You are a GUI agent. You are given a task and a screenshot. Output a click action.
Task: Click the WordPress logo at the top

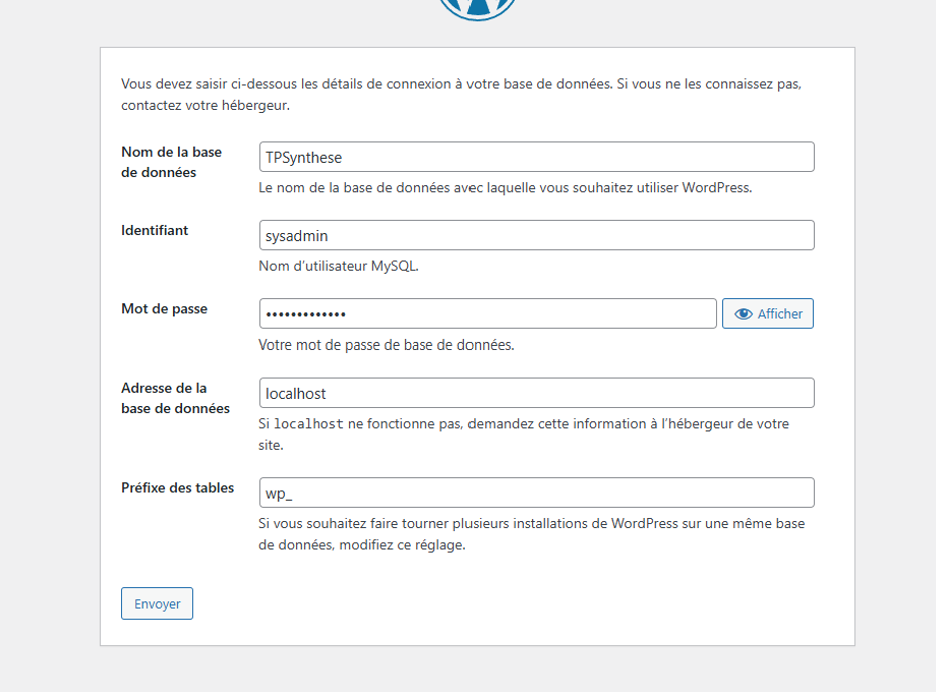(477, 8)
